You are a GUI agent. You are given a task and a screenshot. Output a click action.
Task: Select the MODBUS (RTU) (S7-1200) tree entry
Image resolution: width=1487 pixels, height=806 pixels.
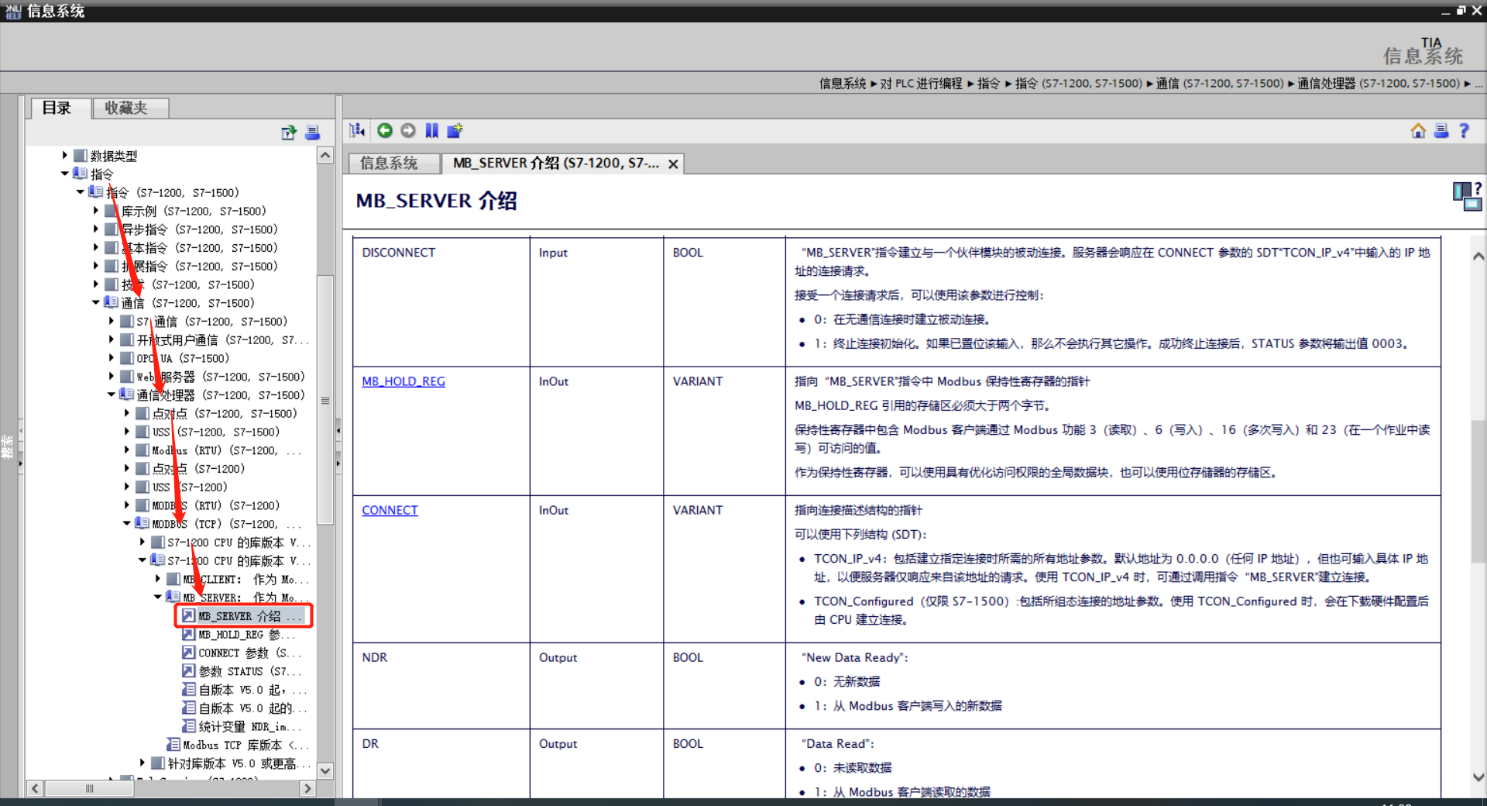point(215,505)
